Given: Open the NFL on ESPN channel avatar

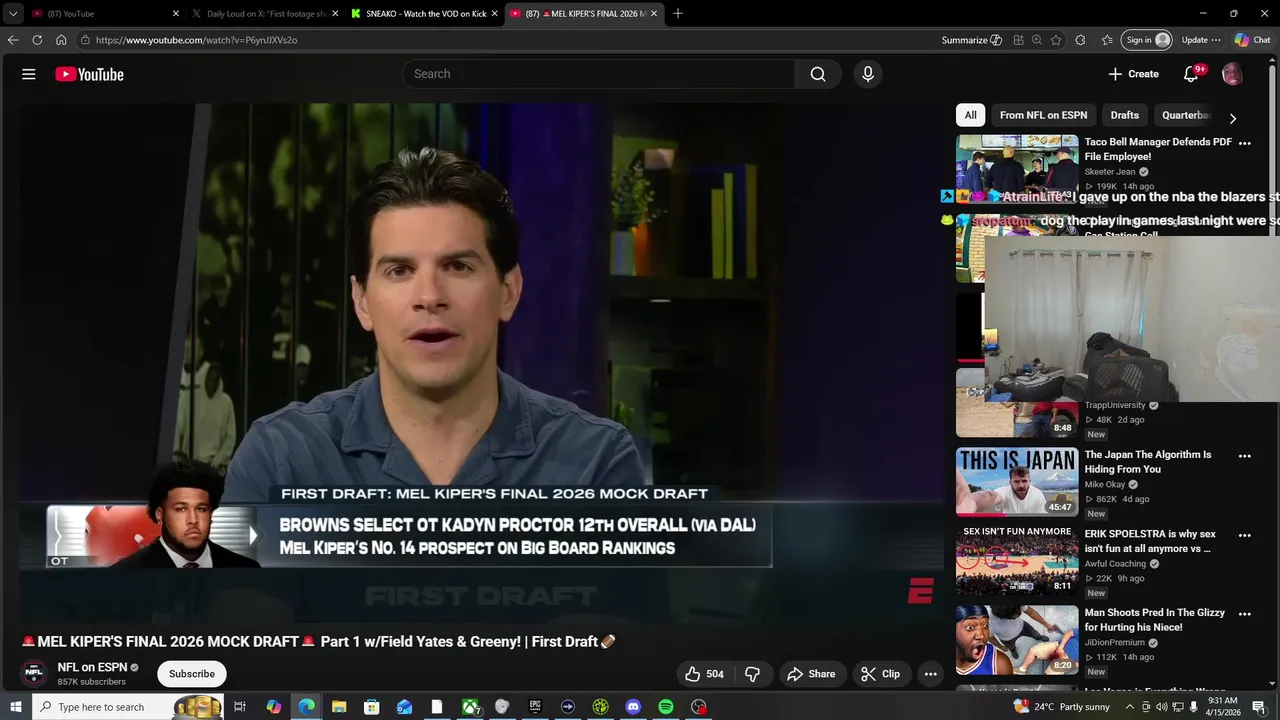Looking at the screenshot, I should pyautogui.click(x=35, y=674).
